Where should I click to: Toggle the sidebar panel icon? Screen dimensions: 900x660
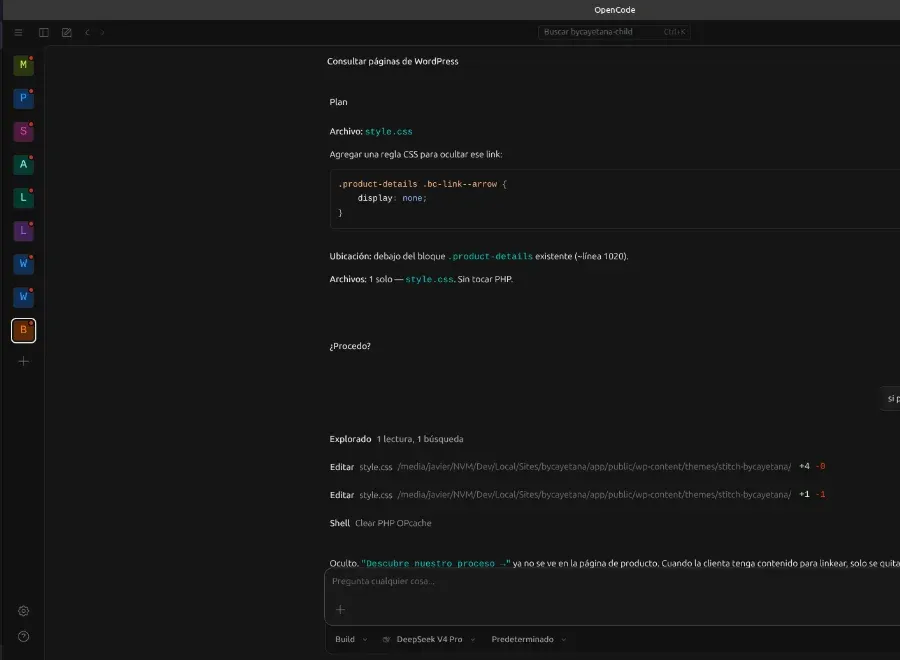pyautogui.click(x=44, y=32)
